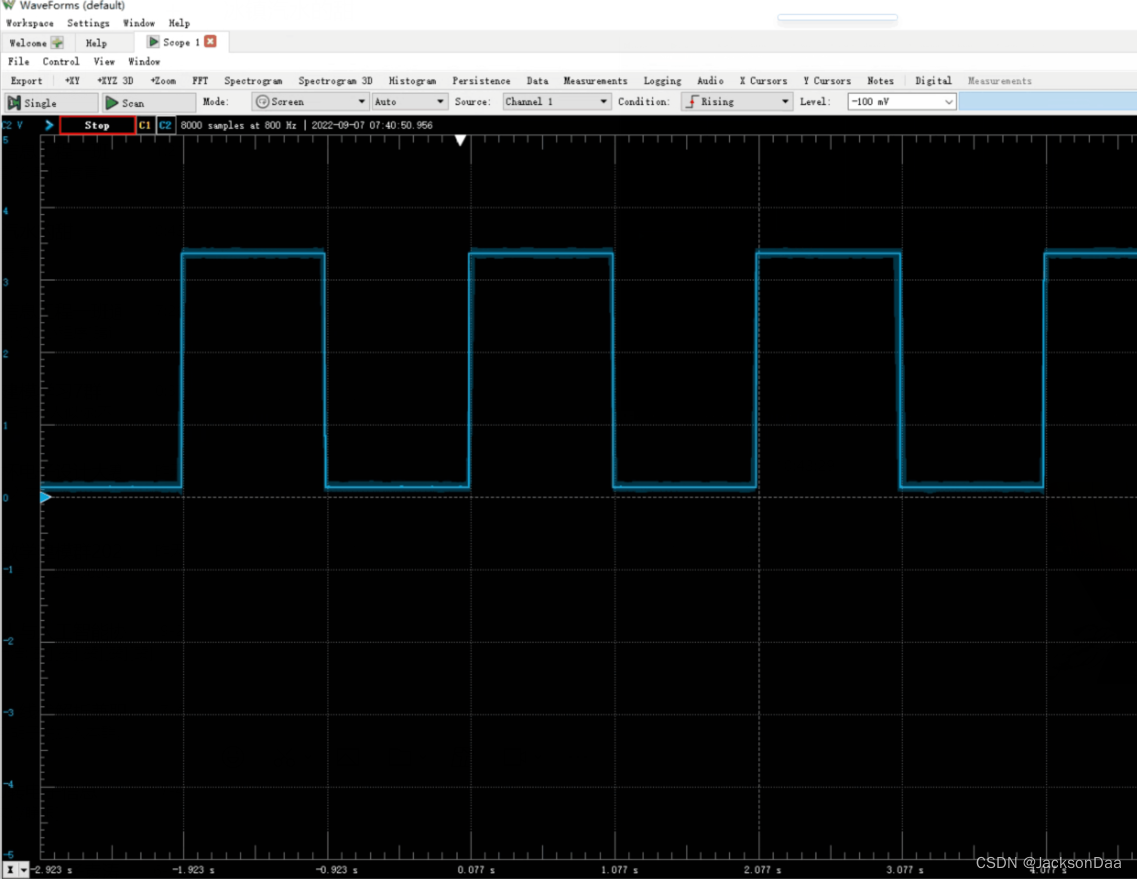Add an XY plot view

coord(73,81)
